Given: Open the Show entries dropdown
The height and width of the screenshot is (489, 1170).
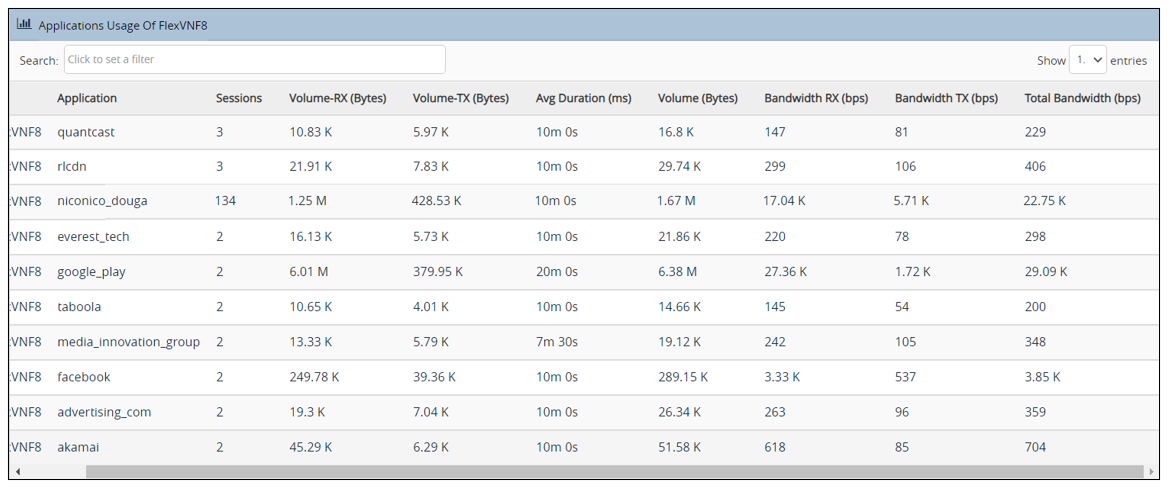Looking at the screenshot, I should 1087,60.
